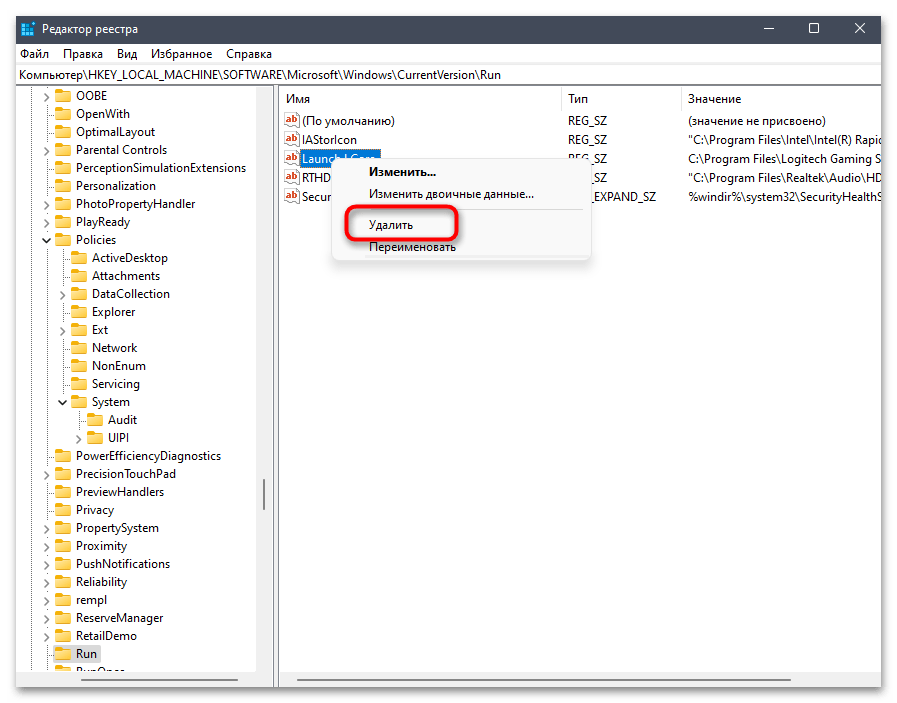This screenshot has width=897, height=703.
Task: Collapse the System tree node
Action: pos(62,402)
